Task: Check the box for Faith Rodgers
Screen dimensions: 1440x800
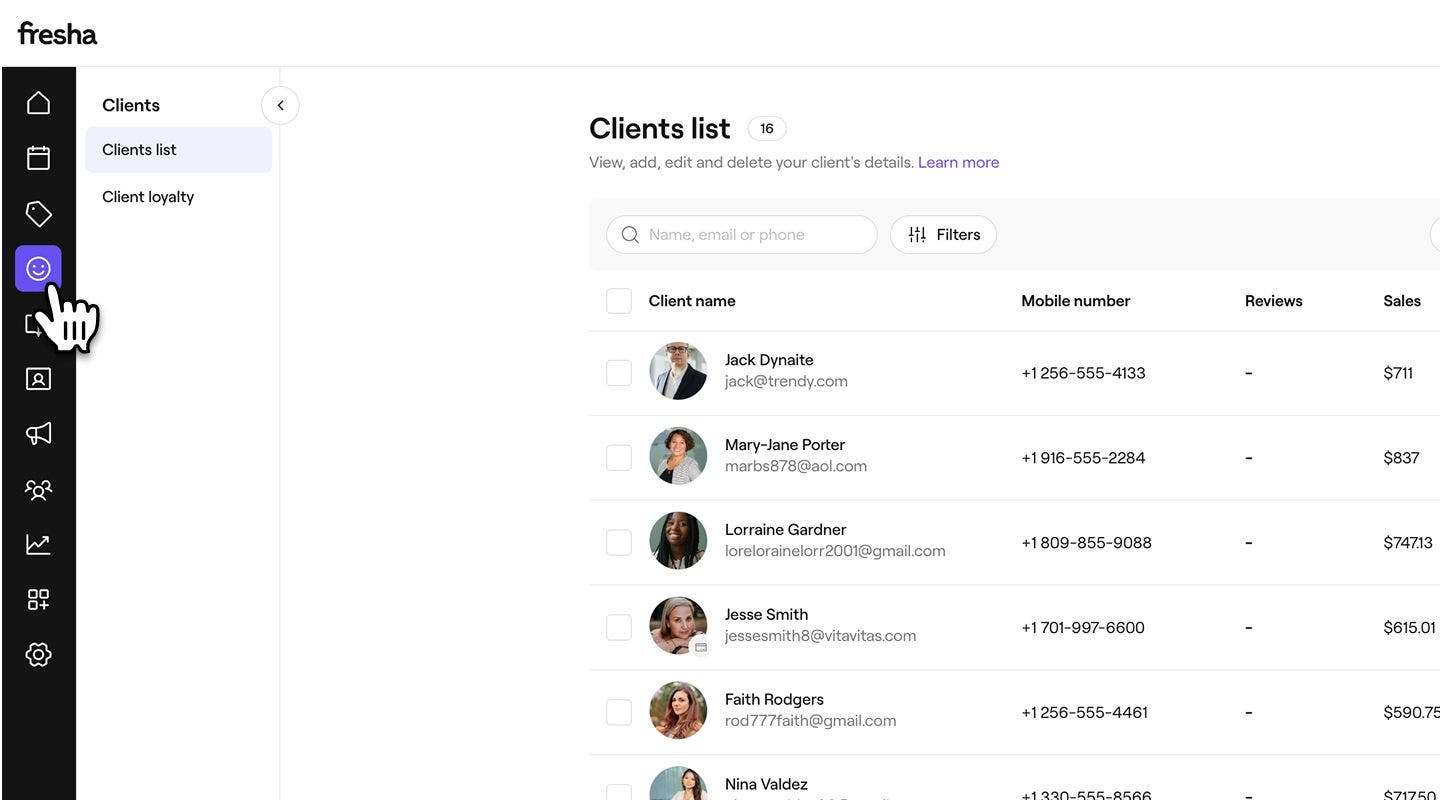Action: [x=619, y=713]
